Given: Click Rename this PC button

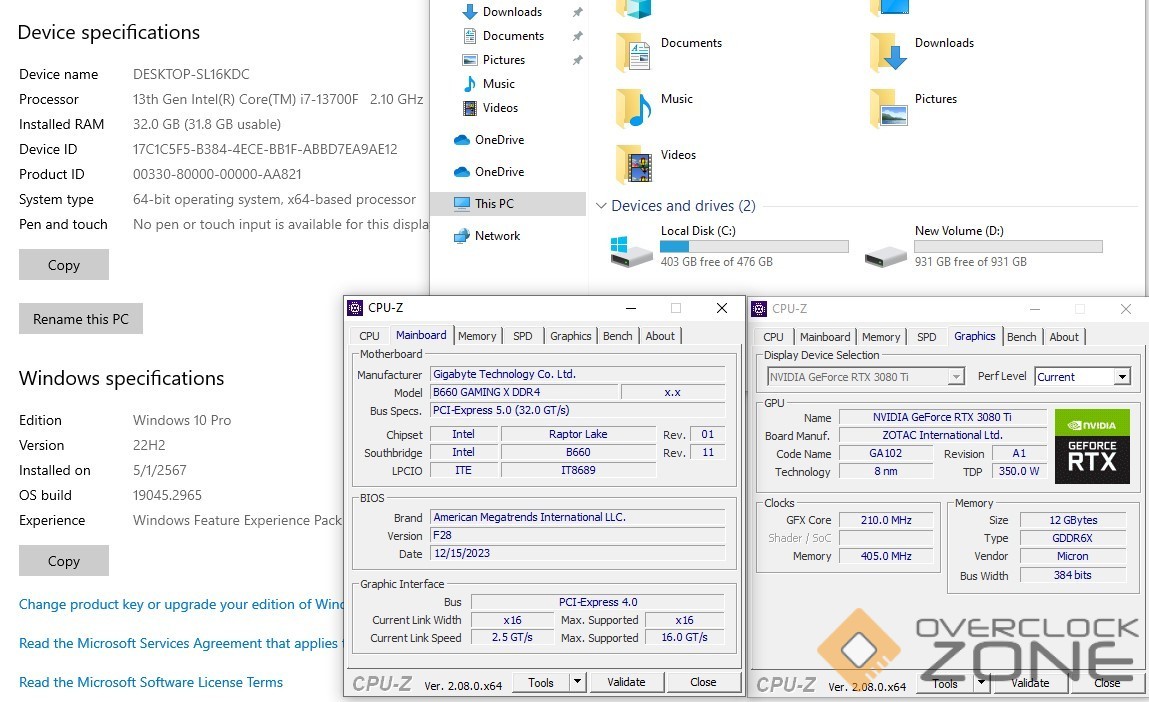Looking at the screenshot, I should (x=81, y=319).
